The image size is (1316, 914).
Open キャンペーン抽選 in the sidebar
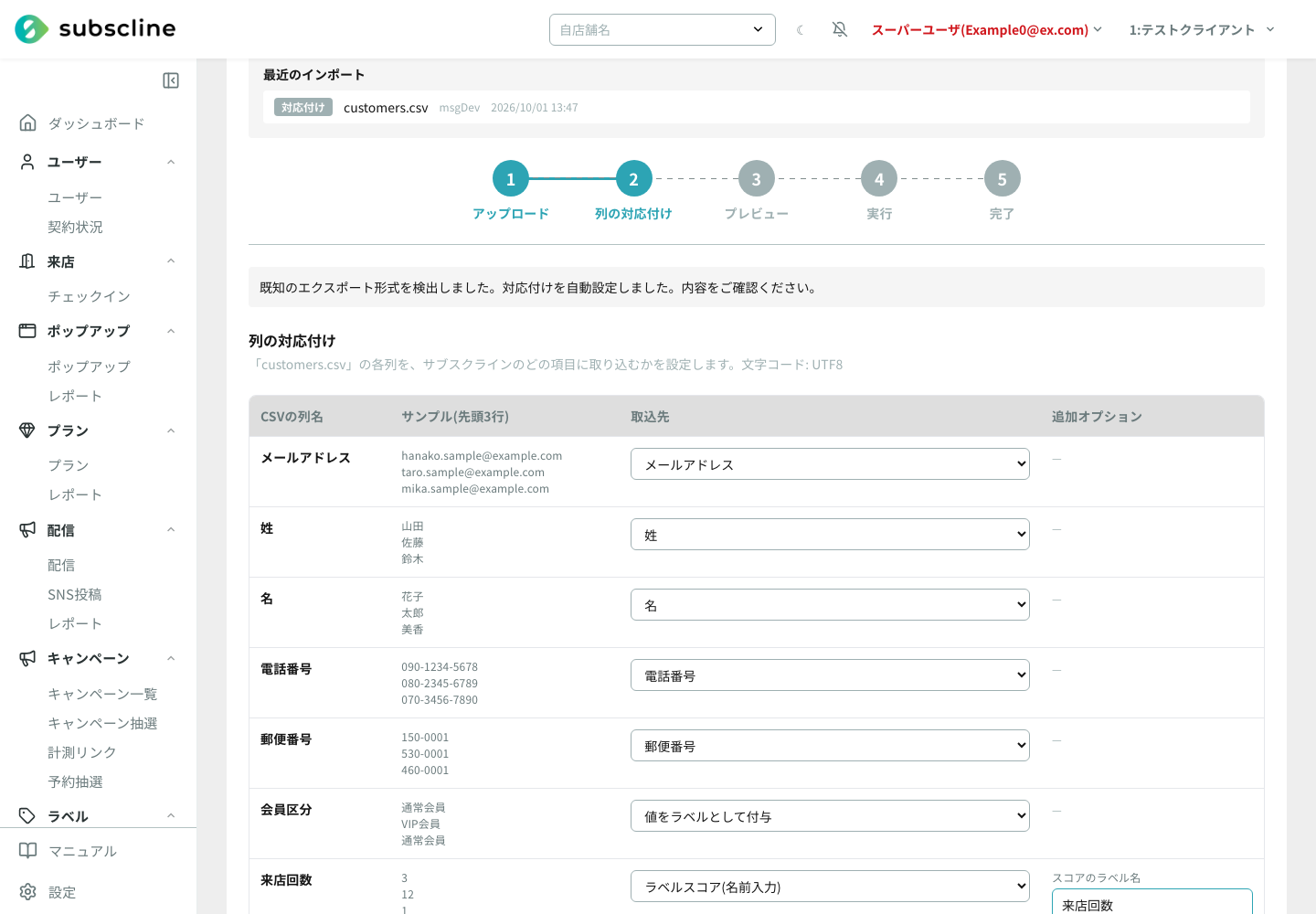click(102, 723)
